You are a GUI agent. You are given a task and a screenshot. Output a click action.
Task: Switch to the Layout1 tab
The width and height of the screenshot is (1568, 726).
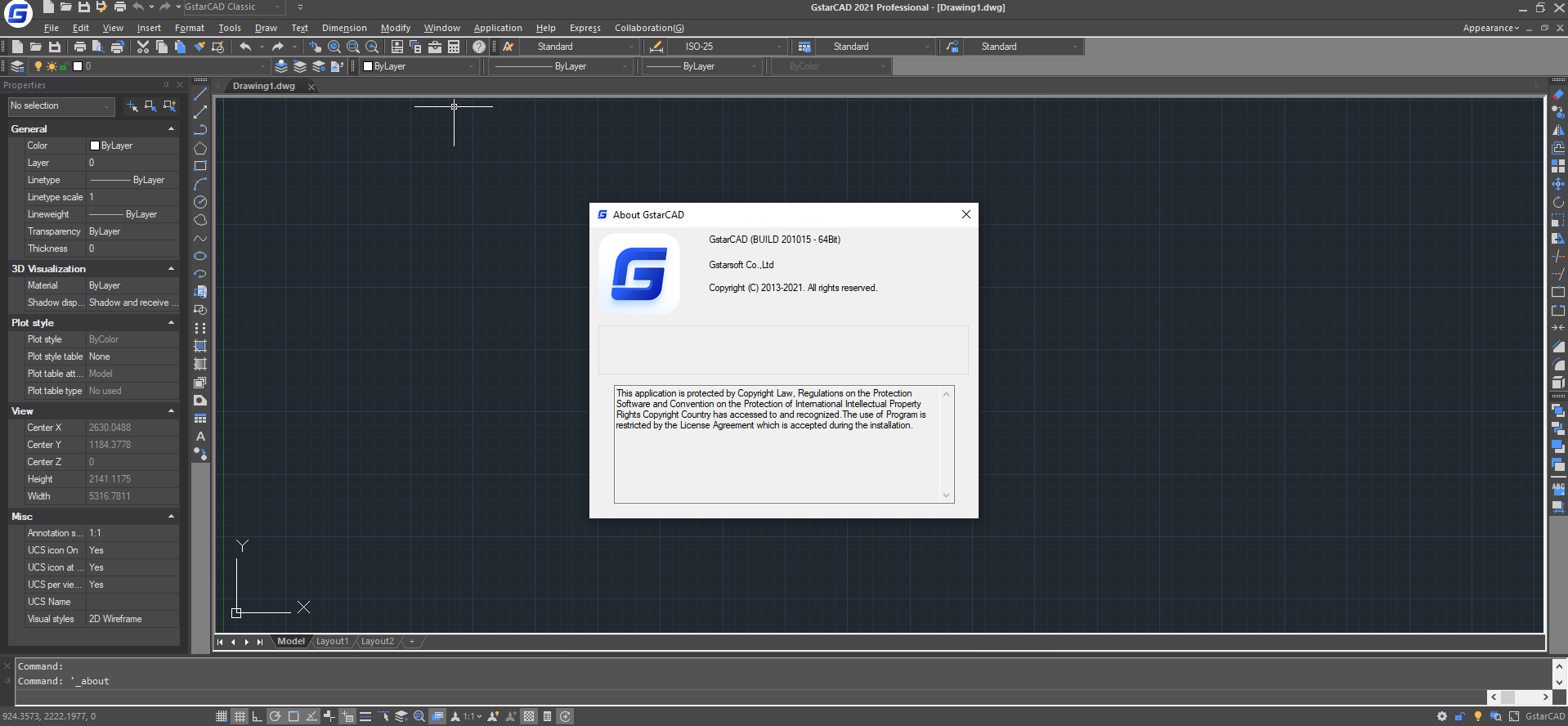pos(332,642)
